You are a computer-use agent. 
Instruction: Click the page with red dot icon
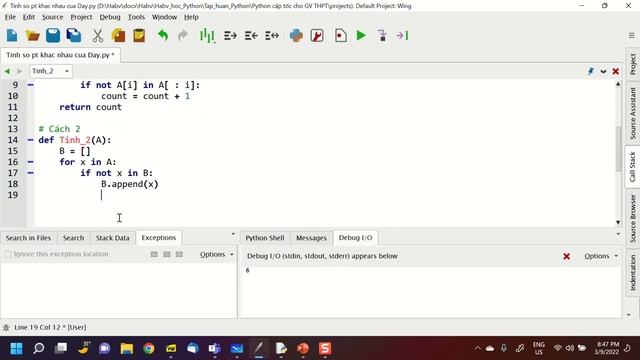(x=340, y=36)
